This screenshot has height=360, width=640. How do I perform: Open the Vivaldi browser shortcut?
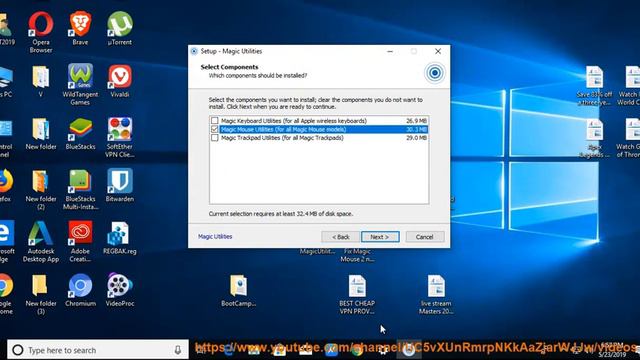point(120,81)
